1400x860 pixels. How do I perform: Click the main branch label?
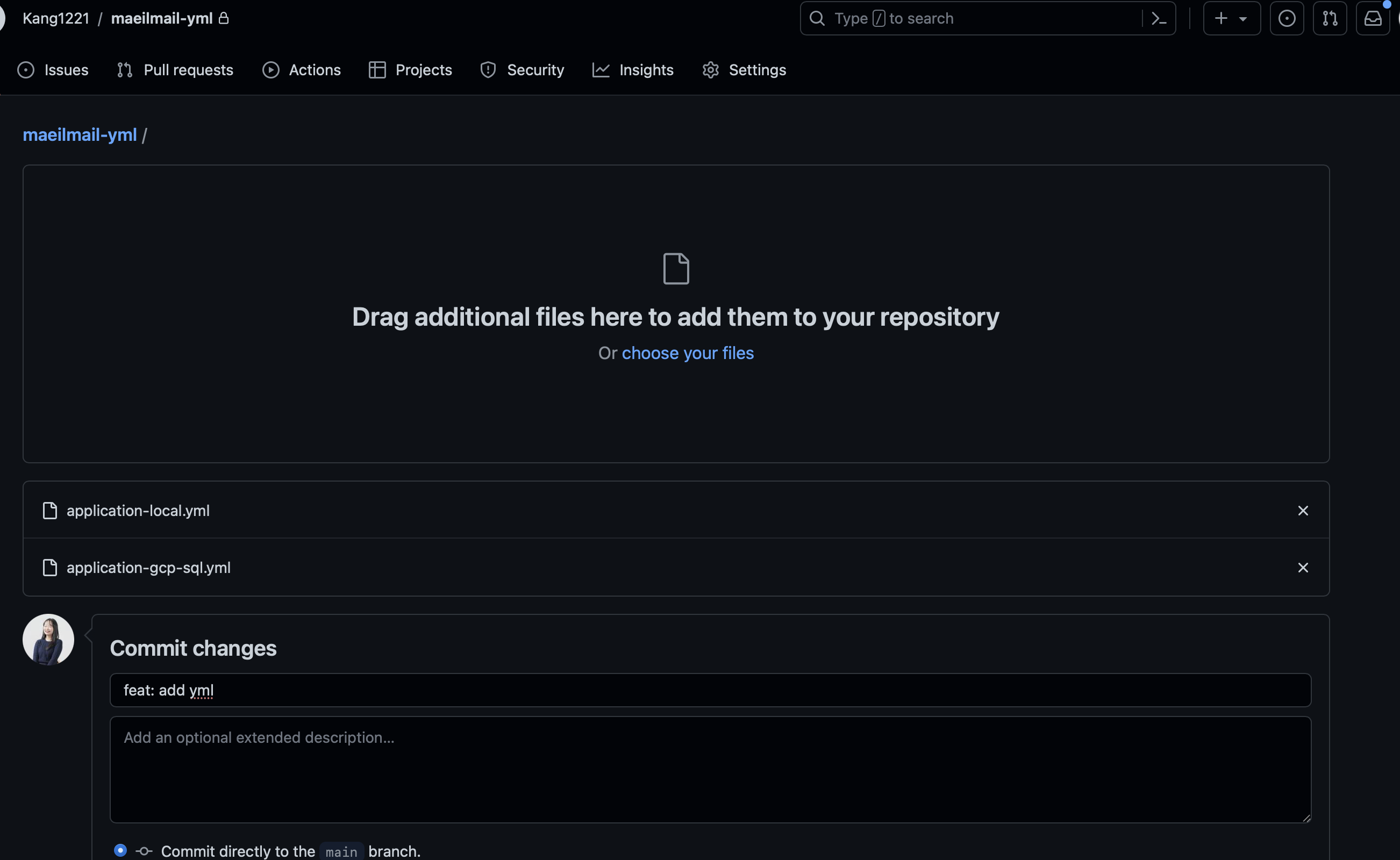(341, 851)
